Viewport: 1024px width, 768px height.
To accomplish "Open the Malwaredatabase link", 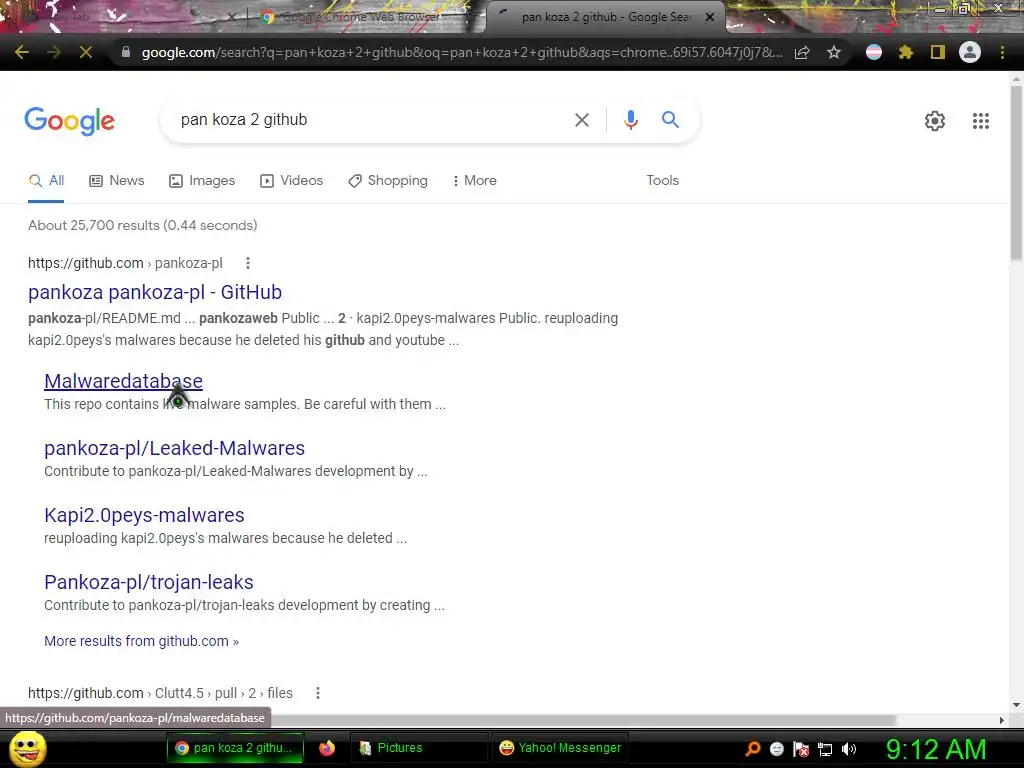I will click(123, 381).
